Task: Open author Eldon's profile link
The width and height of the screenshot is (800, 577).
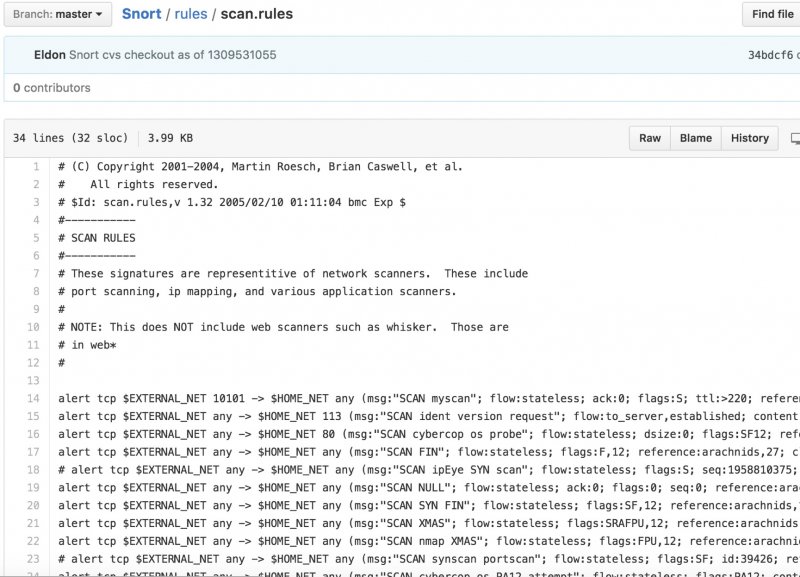Action: 50,55
